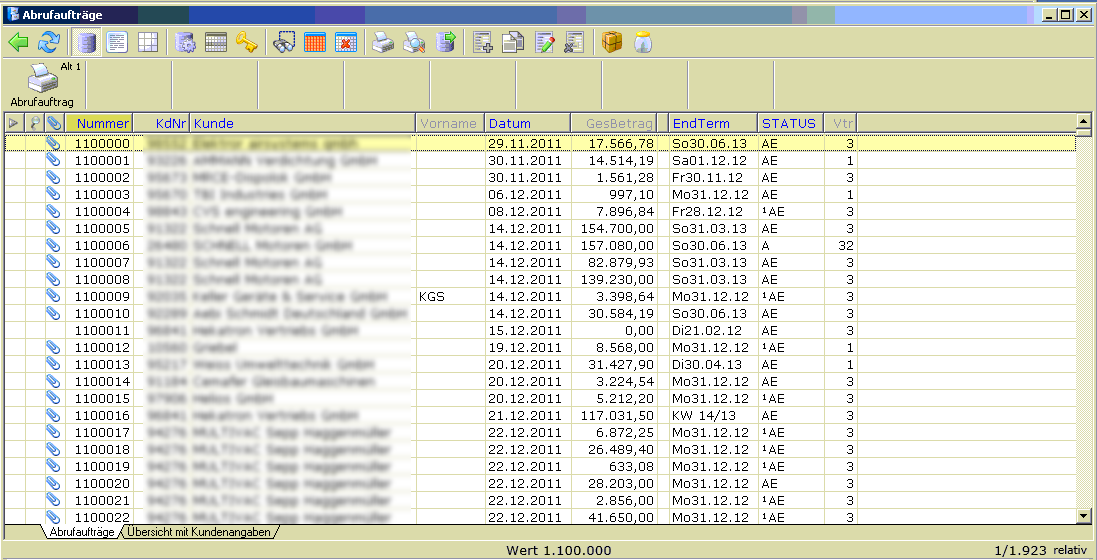Screen dimensions: 1097x560
Task: Click the green back arrow icon
Action: (x=18, y=42)
